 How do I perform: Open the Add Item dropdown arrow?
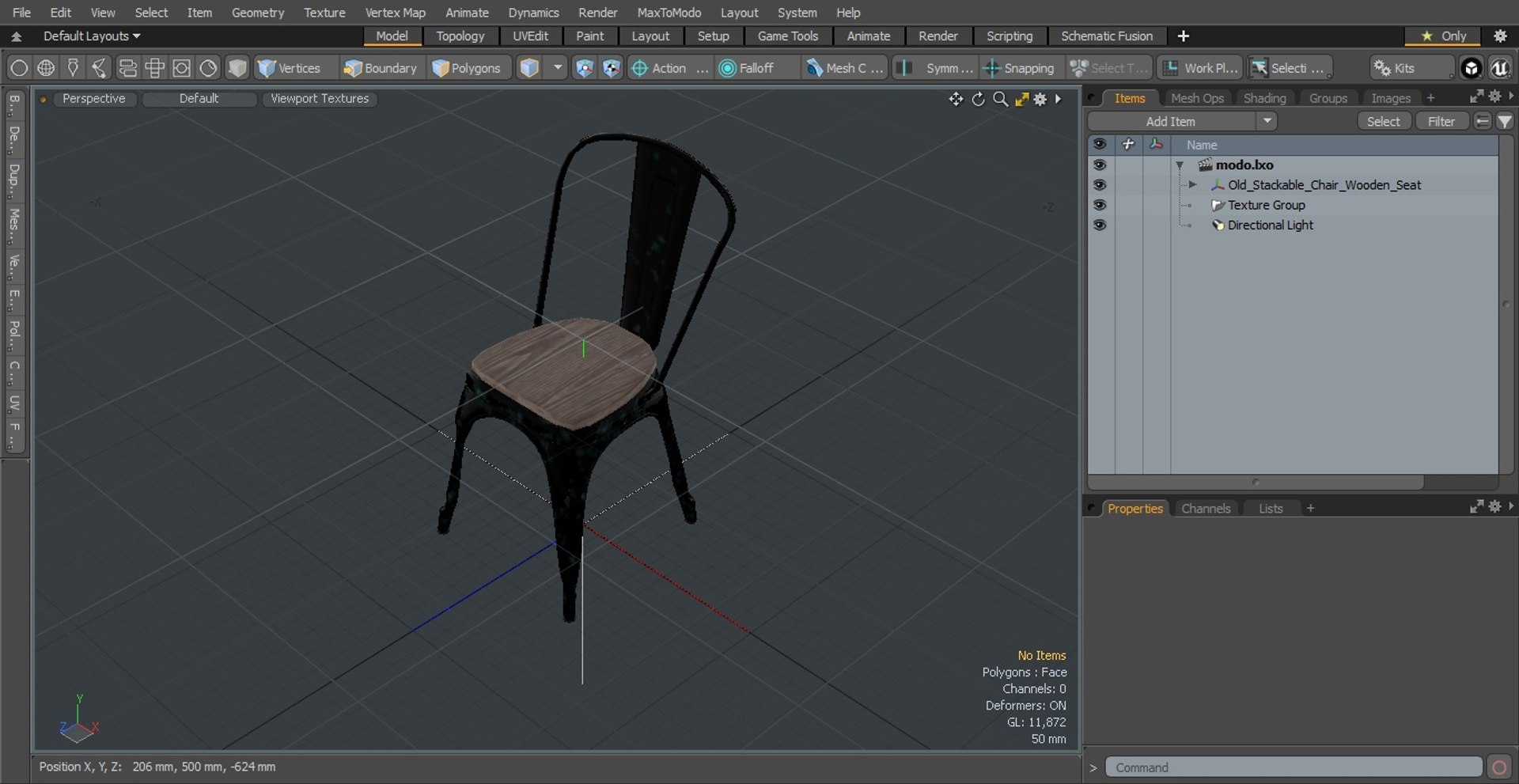pos(1267,121)
